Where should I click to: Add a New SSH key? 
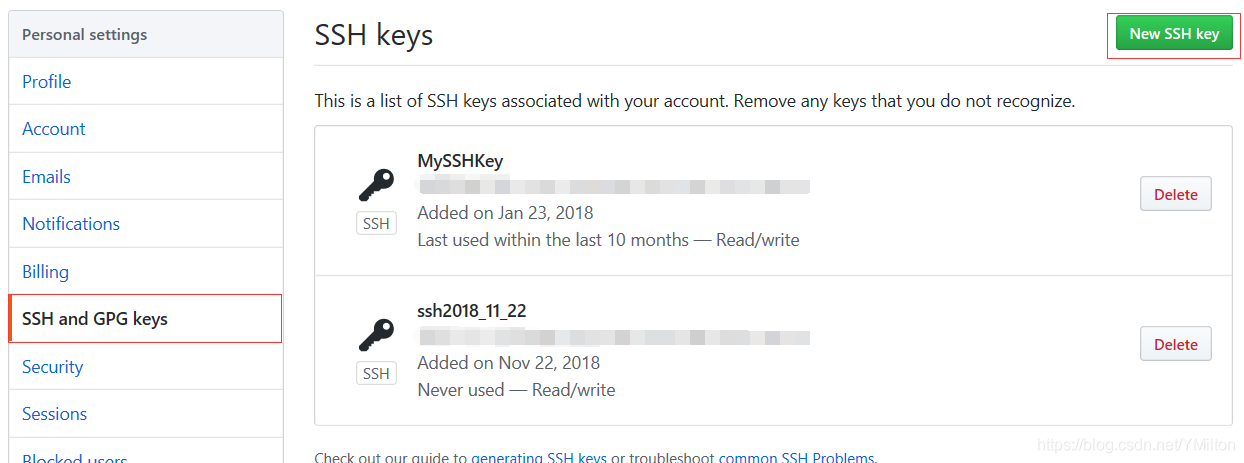(1174, 34)
